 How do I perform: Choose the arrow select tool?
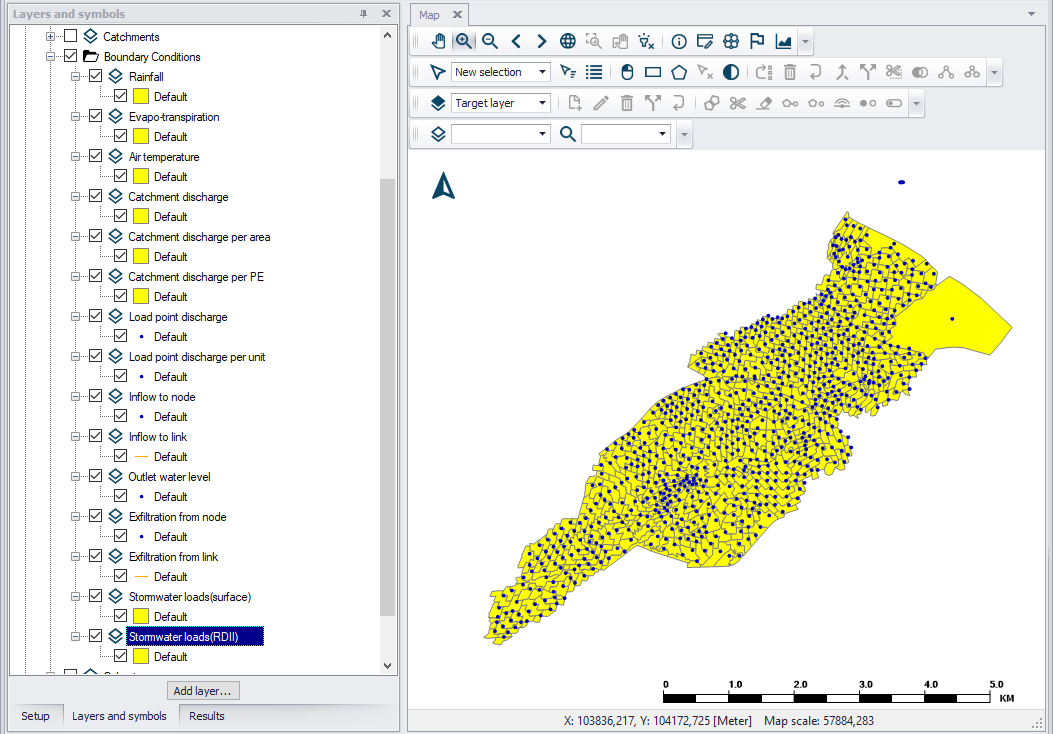437,72
